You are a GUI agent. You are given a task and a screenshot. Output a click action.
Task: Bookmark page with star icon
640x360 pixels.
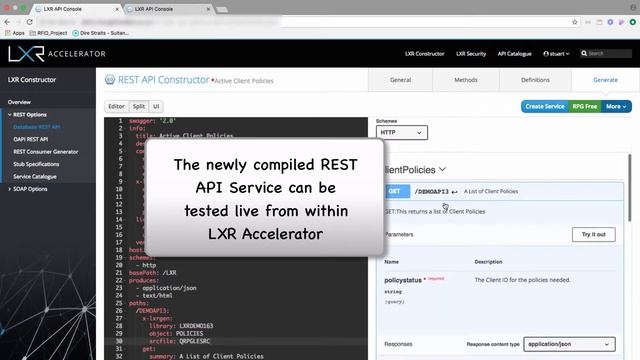[575, 22]
